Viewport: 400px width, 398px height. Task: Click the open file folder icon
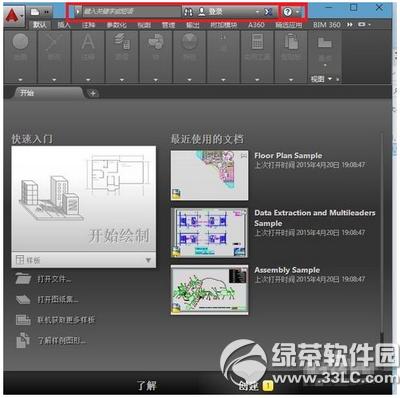tap(23, 279)
